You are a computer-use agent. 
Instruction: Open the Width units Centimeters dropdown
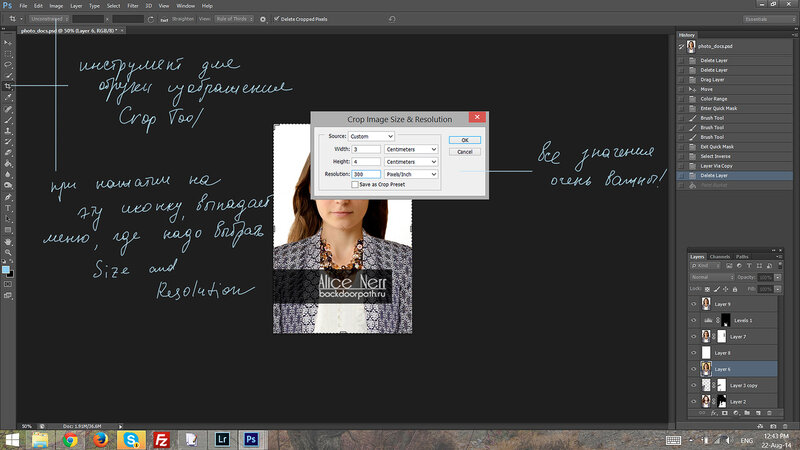tap(412, 149)
